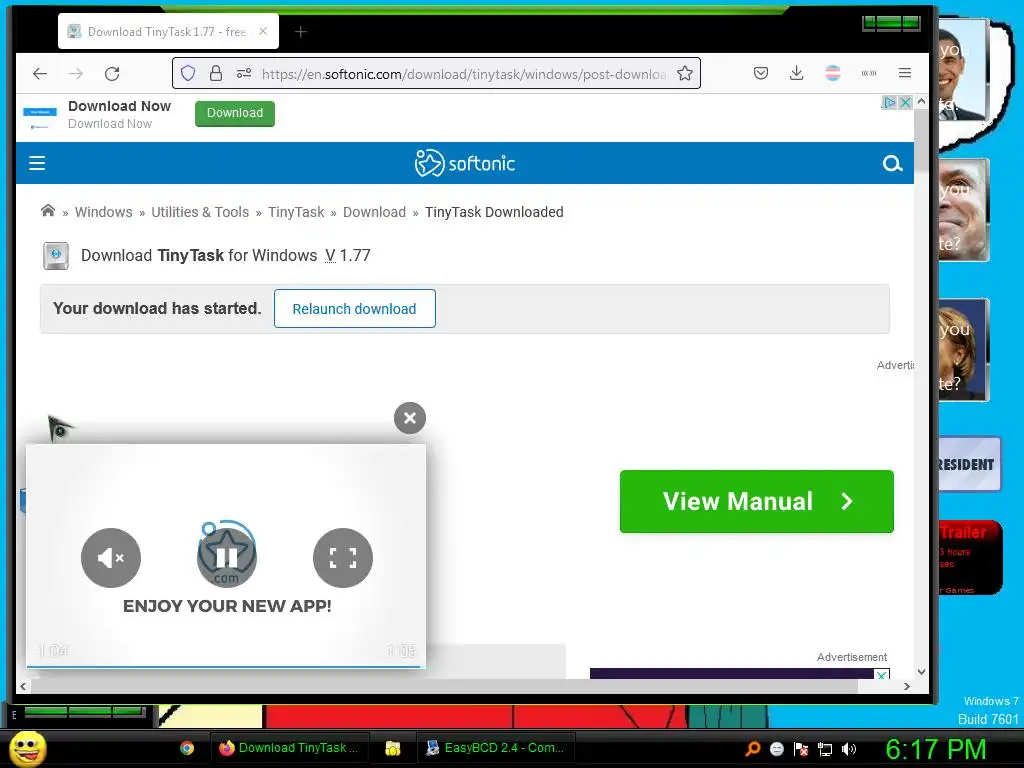Open the Utilities & Tools breadcrumb
Image resolution: width=1024 pixels, height=768 pixels.
(x=200, y=212)
